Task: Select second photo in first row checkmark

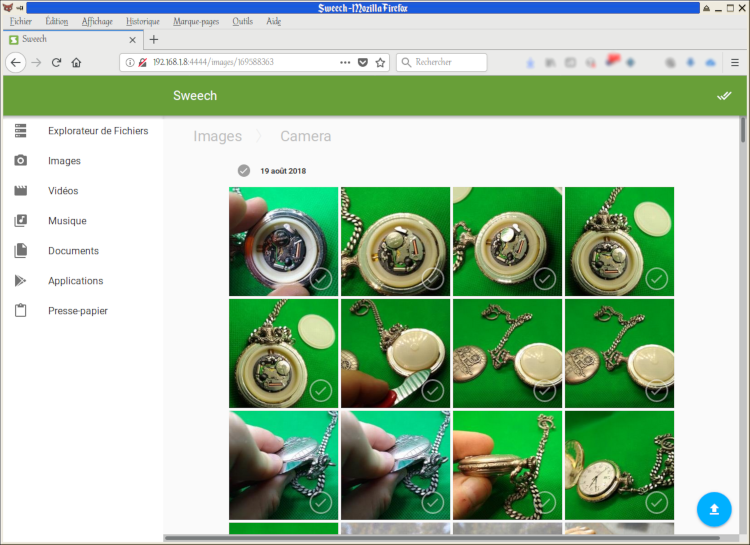Action: point(432,278)
